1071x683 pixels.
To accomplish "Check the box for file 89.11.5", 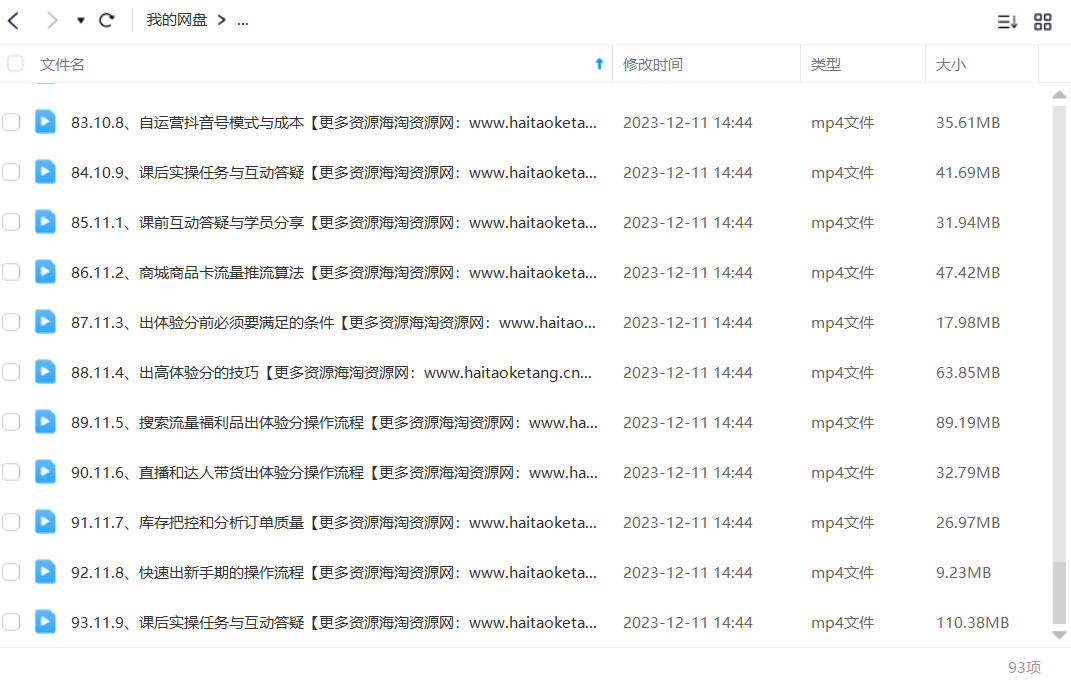I will [11, 422].
